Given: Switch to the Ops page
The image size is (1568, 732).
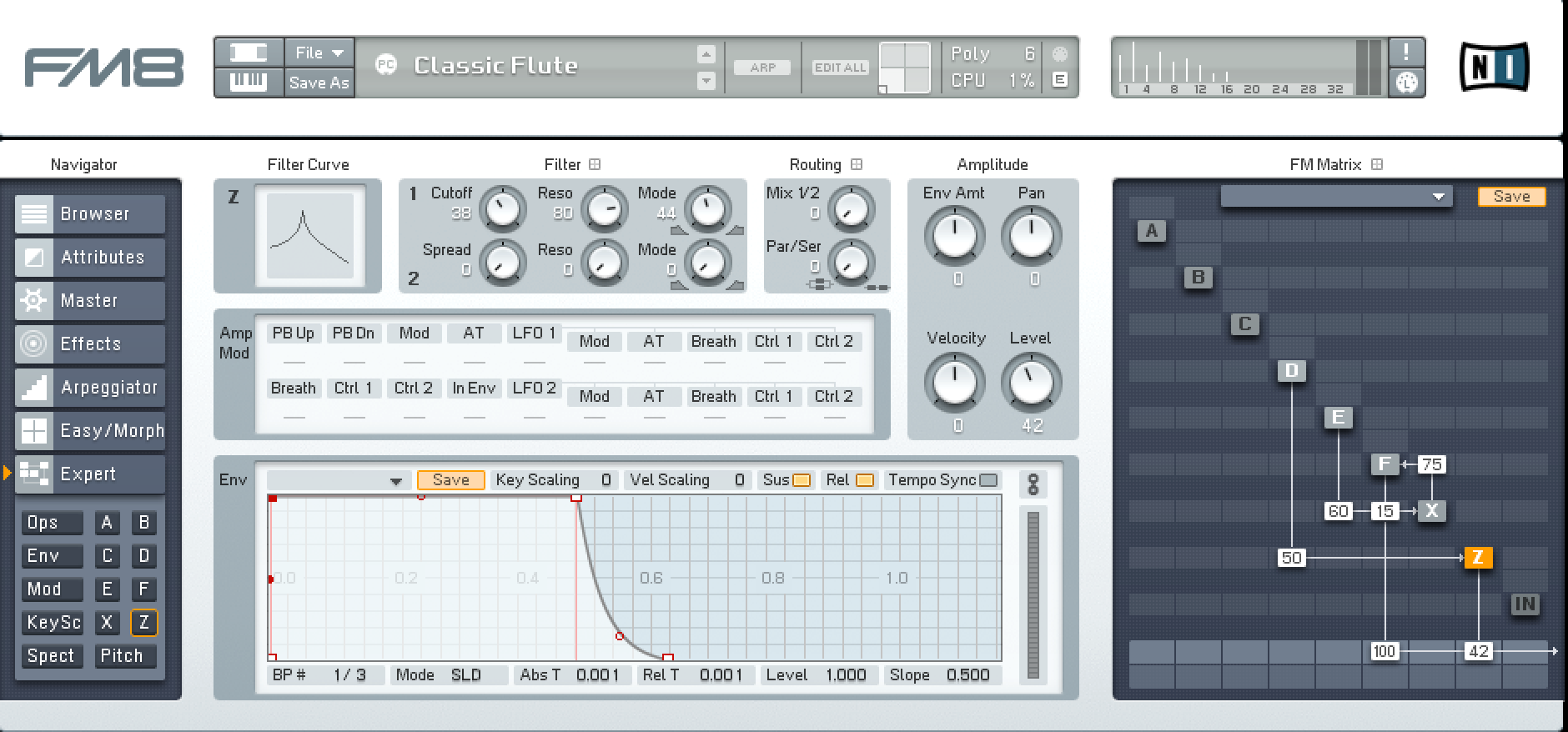Looking at the screenshot, I should coord(52,523).
